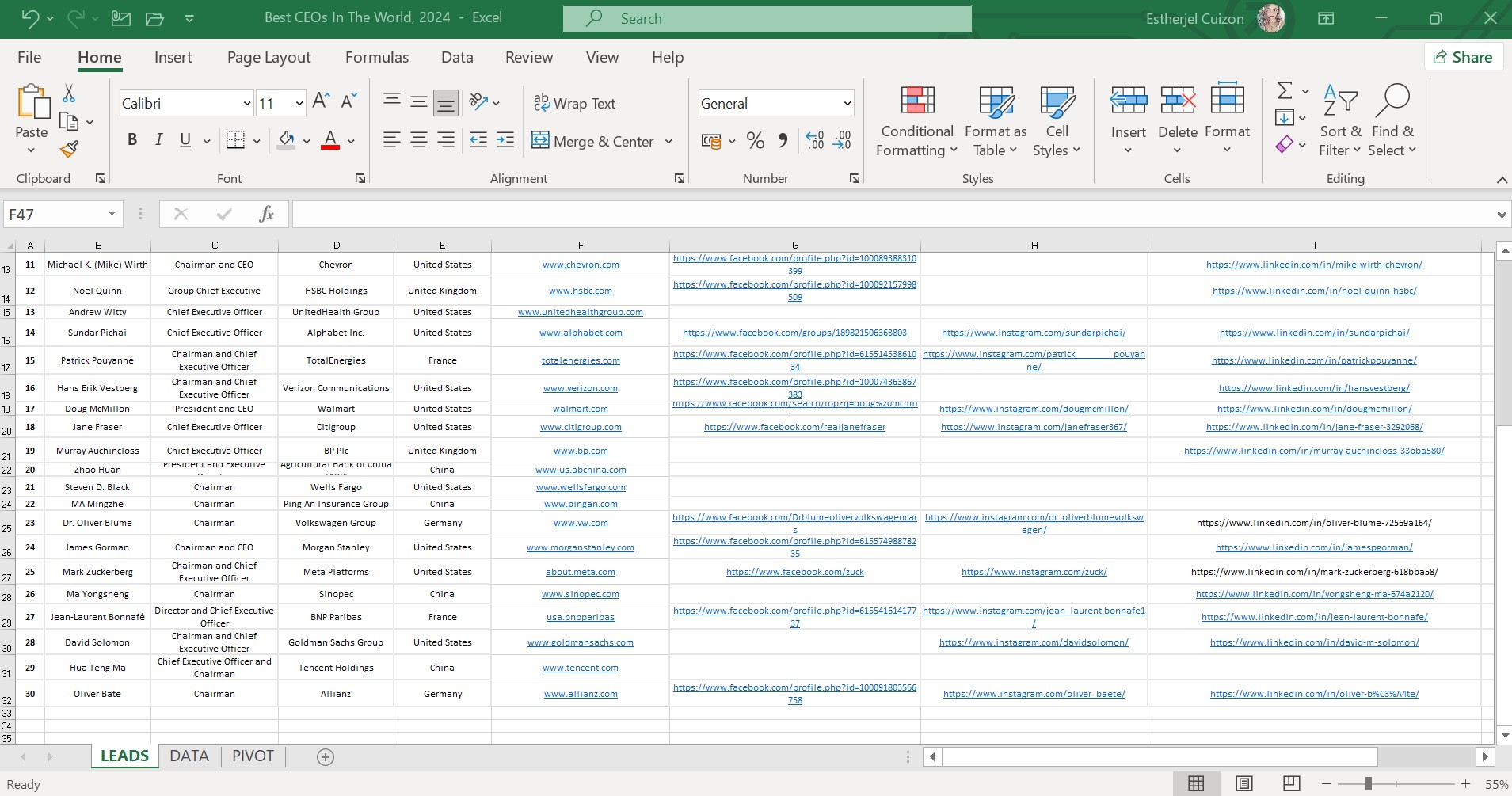Decrease font size with the small A icon
This screenshot has height=796, width=1512.
[349, 101]
